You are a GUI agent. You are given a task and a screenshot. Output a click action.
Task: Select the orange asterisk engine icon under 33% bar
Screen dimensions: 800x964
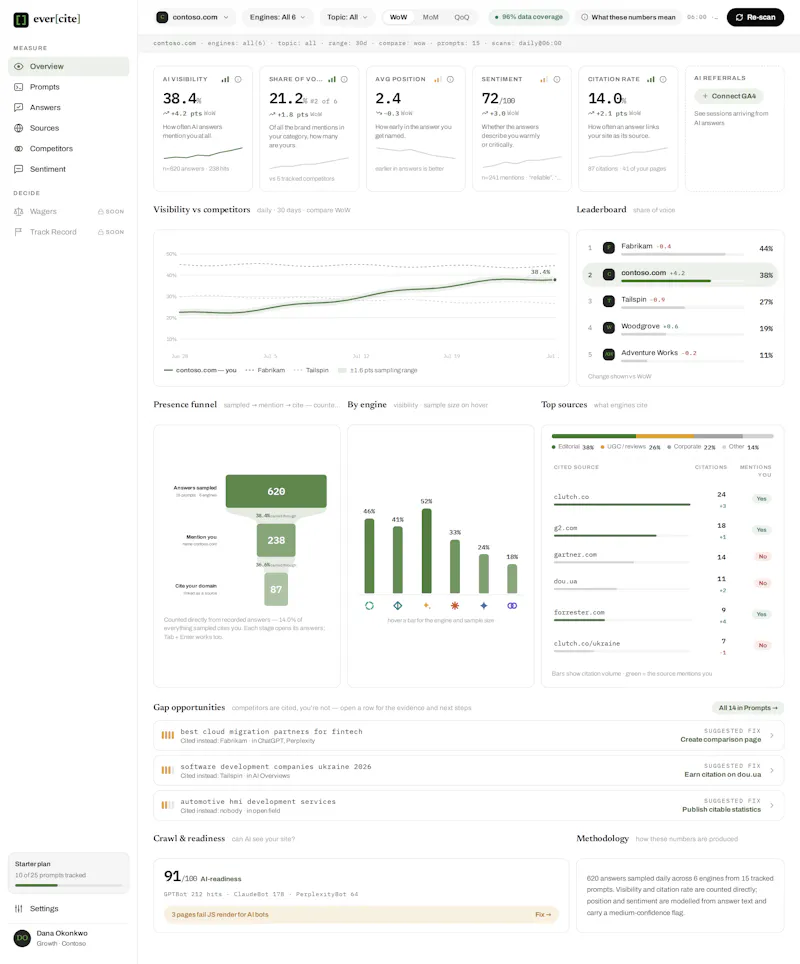pos(455,606)
